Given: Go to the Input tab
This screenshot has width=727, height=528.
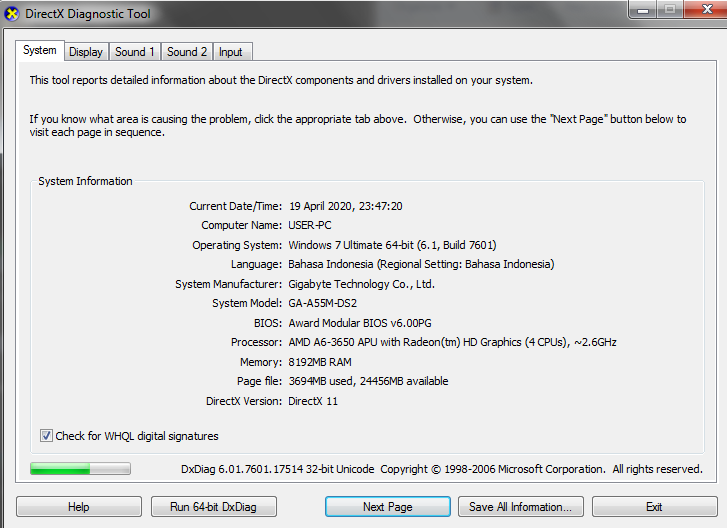Looking at the screenshot, I should tap(231, 52).
